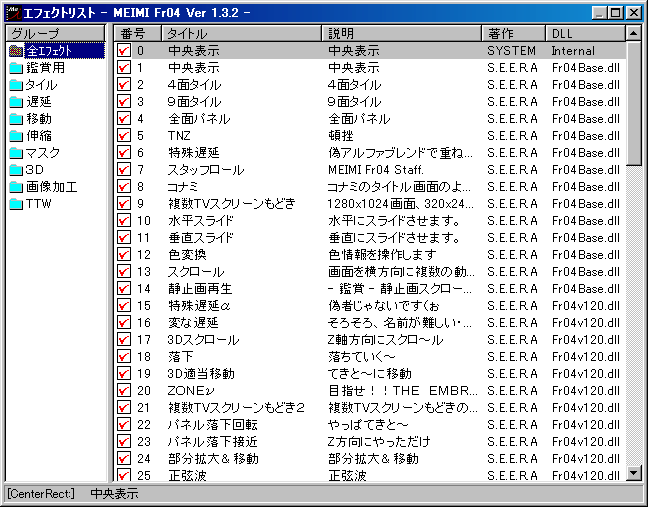Select the 9面タイル effect title
Viewport: 648px width, 507px height.
pos(194,102)
